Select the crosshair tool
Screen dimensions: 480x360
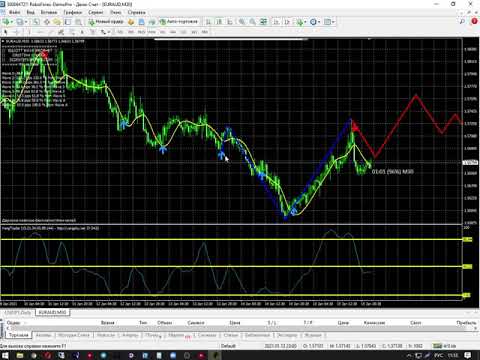tap(17, 32)
